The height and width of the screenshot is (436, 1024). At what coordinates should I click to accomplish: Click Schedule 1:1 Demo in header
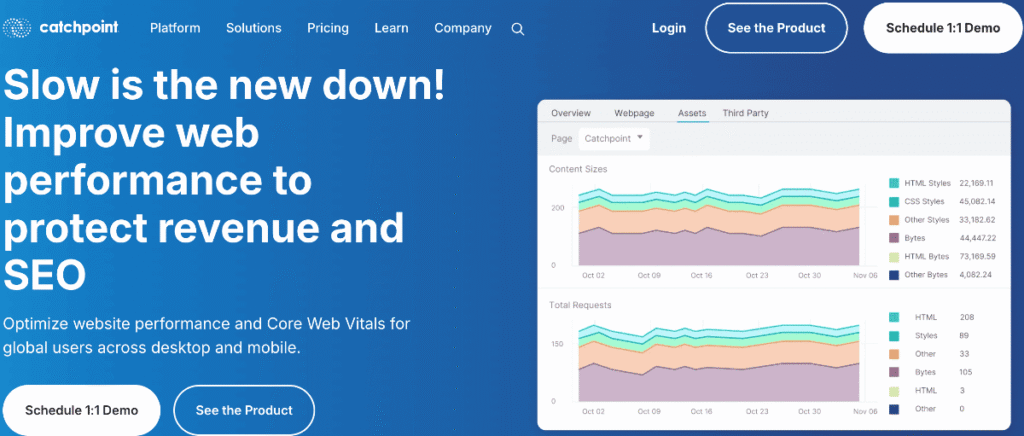943,28
